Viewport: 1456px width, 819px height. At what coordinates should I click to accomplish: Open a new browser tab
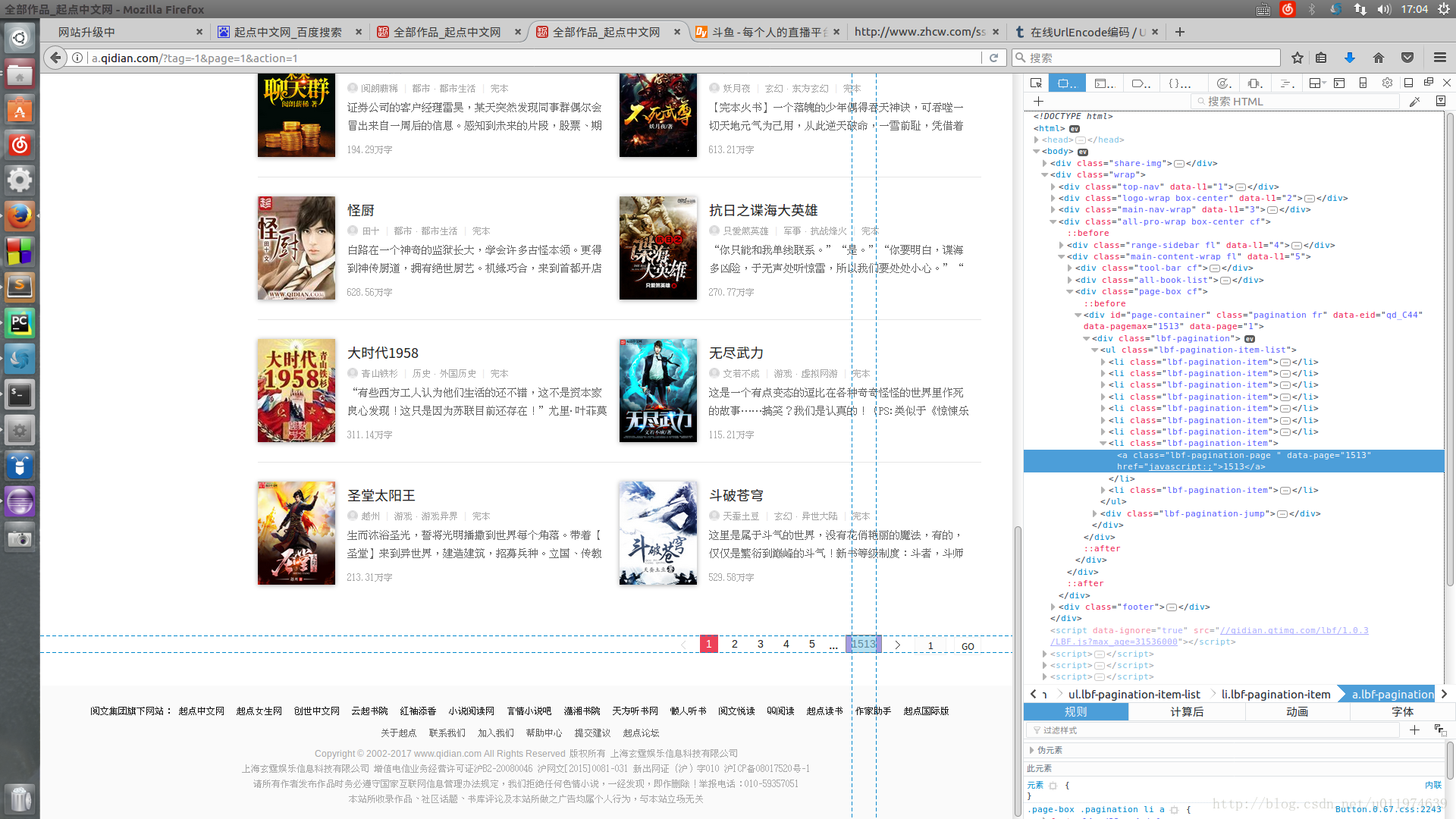[x=1179, y=32]
